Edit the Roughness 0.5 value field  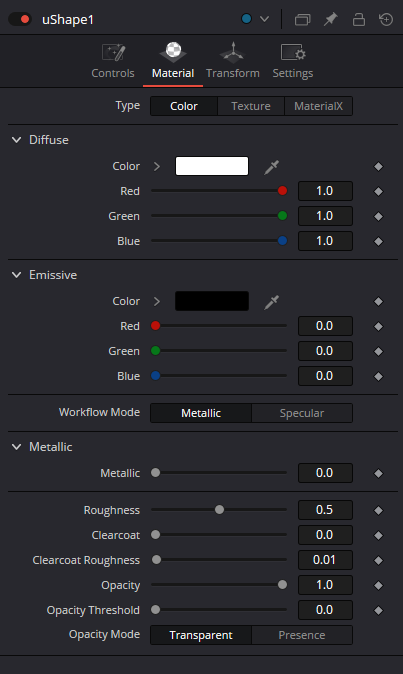pyautogui.click(x=325, y=510)
